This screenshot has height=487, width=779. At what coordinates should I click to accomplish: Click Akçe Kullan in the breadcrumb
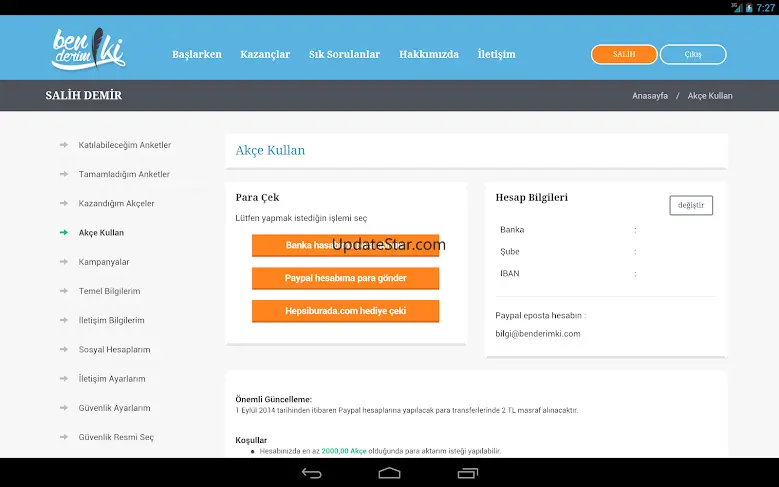710,95
